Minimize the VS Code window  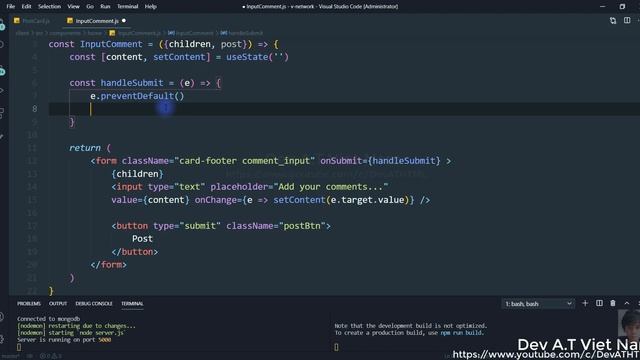tap(602, 7)
